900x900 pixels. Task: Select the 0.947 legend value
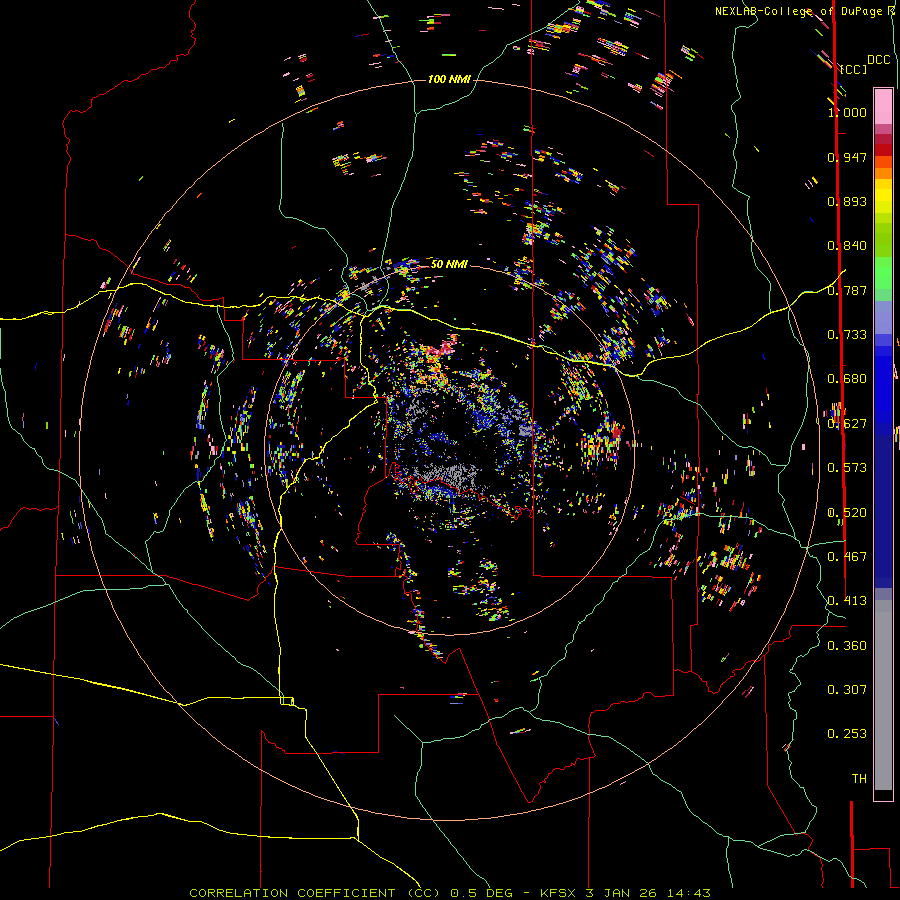point(847,157)
